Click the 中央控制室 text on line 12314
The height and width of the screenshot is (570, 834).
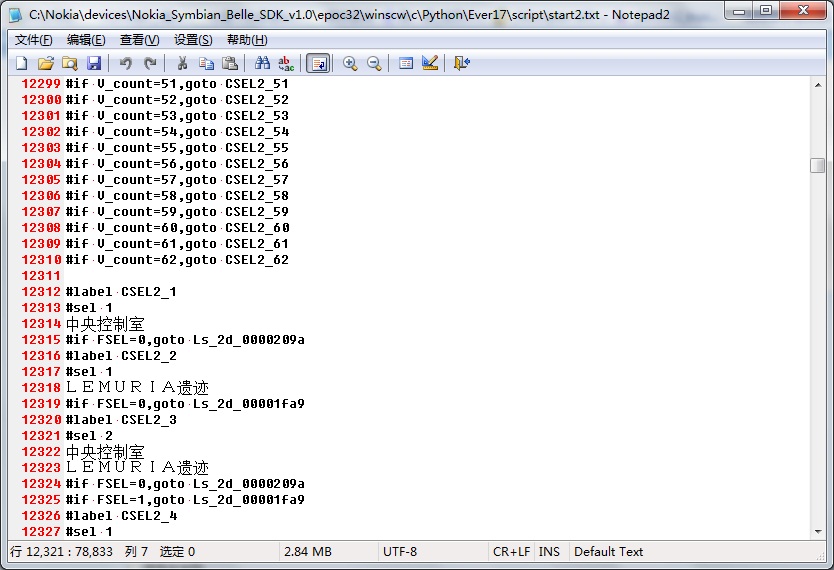click(x=105, y=324)
